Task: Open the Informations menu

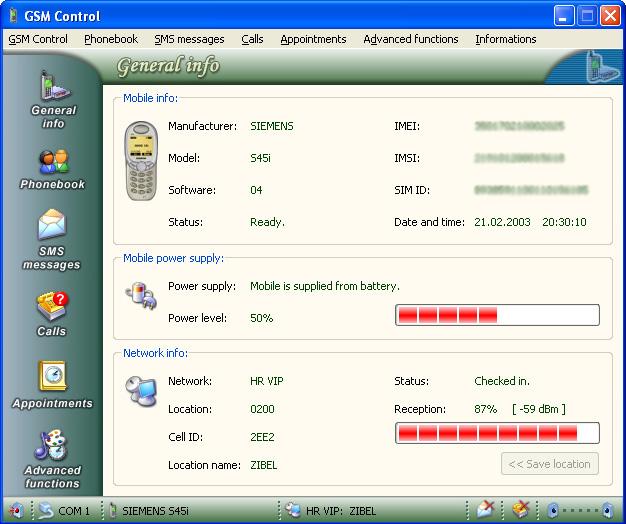Action: tap(506, 39)
